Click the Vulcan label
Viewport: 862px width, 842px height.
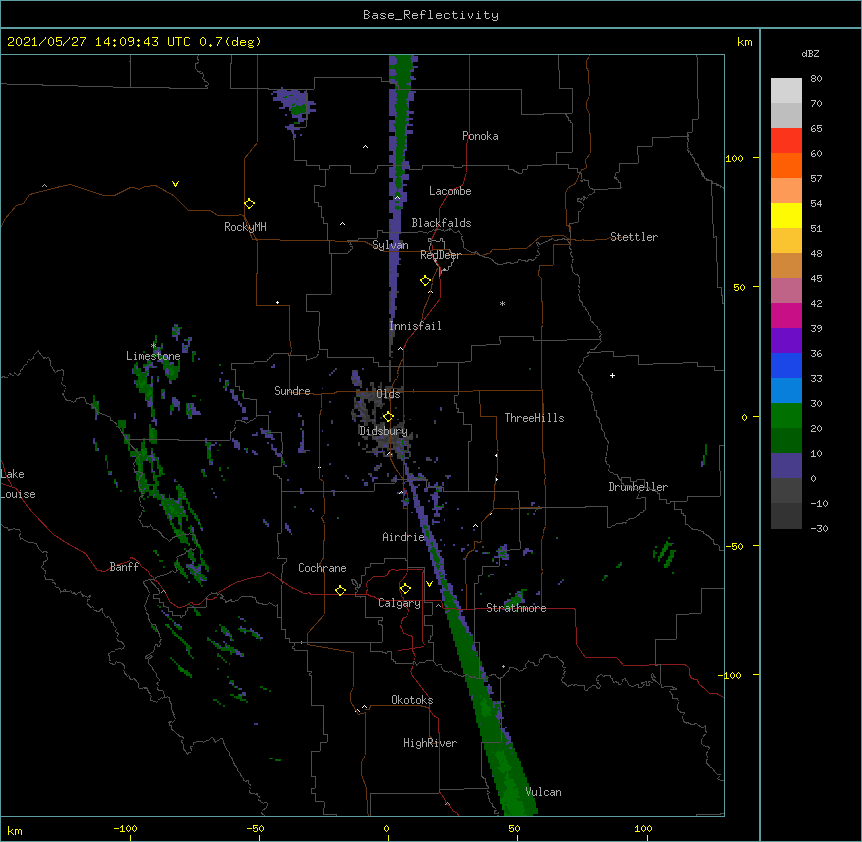click(543, 792)
